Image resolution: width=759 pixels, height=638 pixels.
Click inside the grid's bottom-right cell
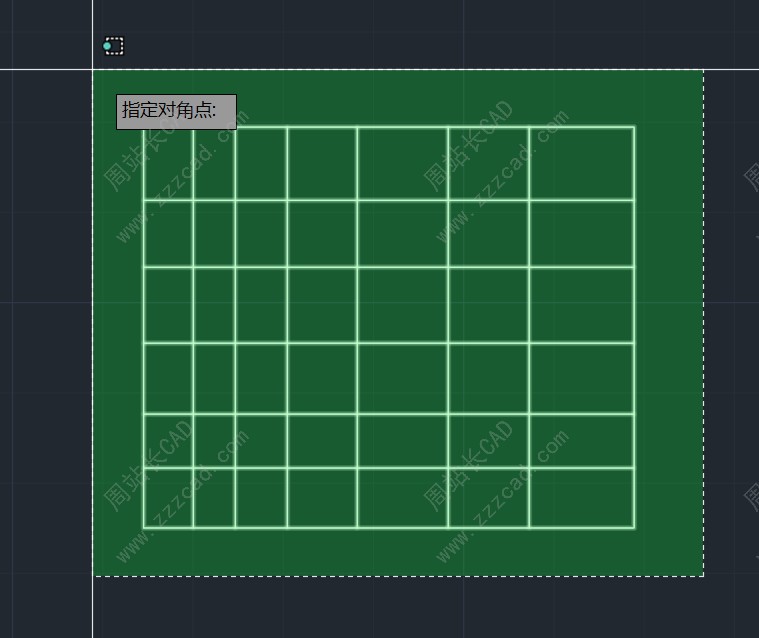coord(581,497)
